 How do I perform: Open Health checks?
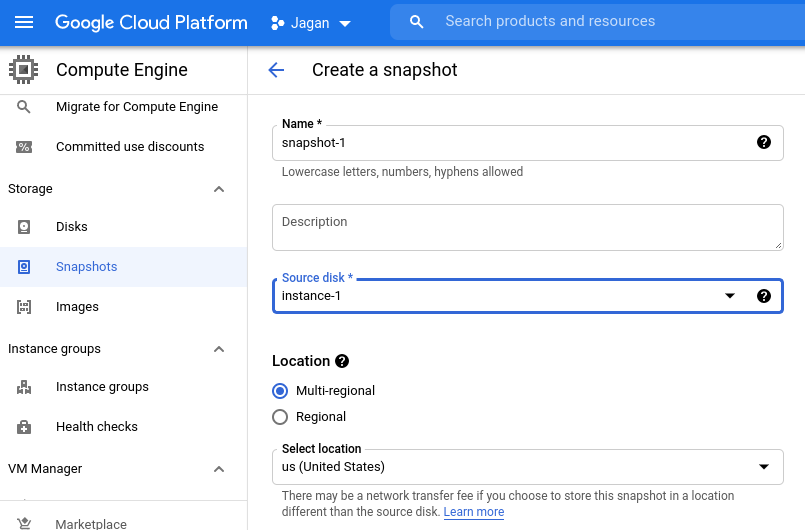[x=123, y=427]
